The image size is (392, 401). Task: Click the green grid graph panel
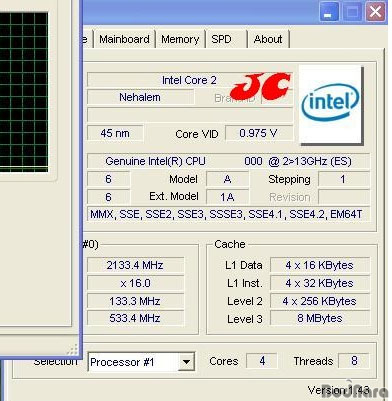pyautogui.click(x=24, y=92)
